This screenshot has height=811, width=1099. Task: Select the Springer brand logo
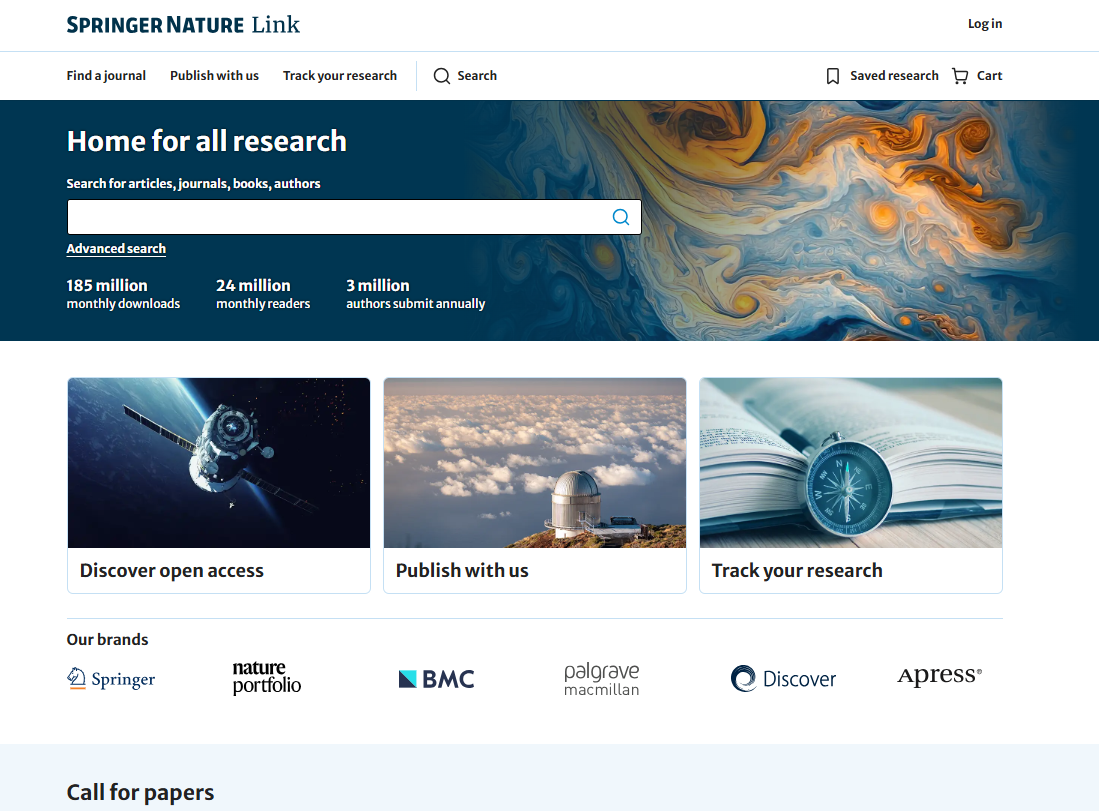coord(111,679)
